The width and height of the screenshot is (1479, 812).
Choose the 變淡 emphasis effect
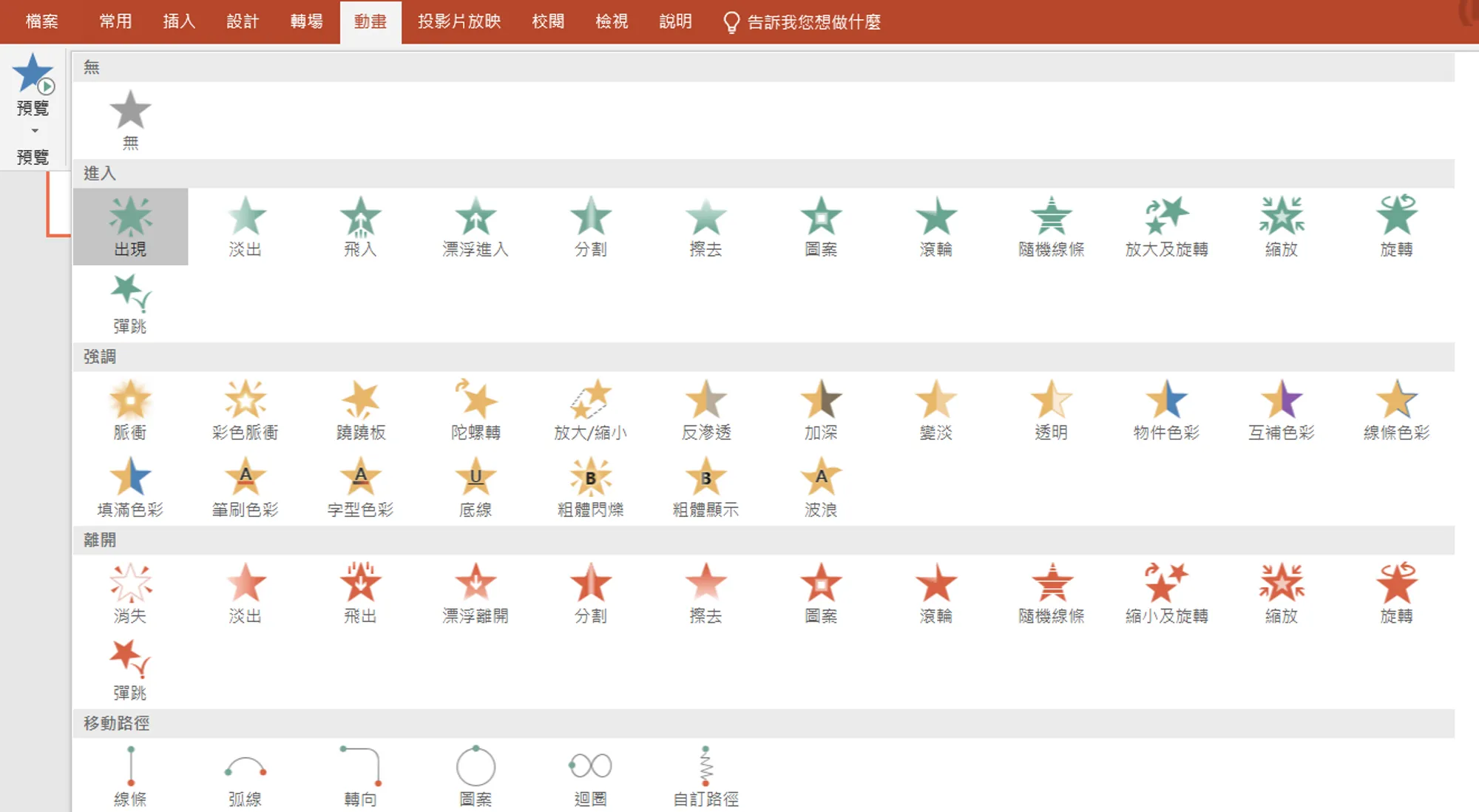tap(936, 410)
